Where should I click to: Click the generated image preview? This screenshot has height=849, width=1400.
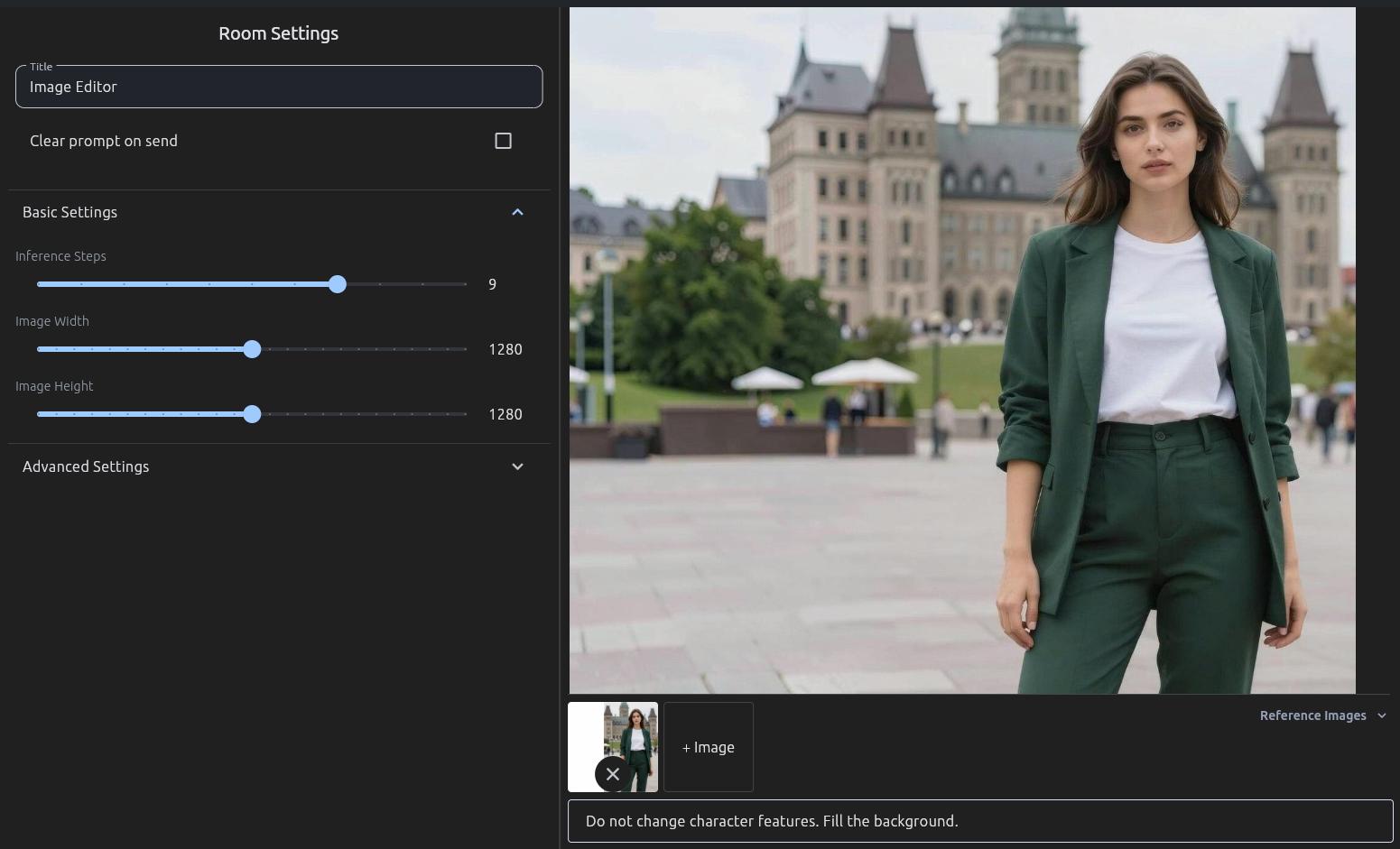point(962,347)
